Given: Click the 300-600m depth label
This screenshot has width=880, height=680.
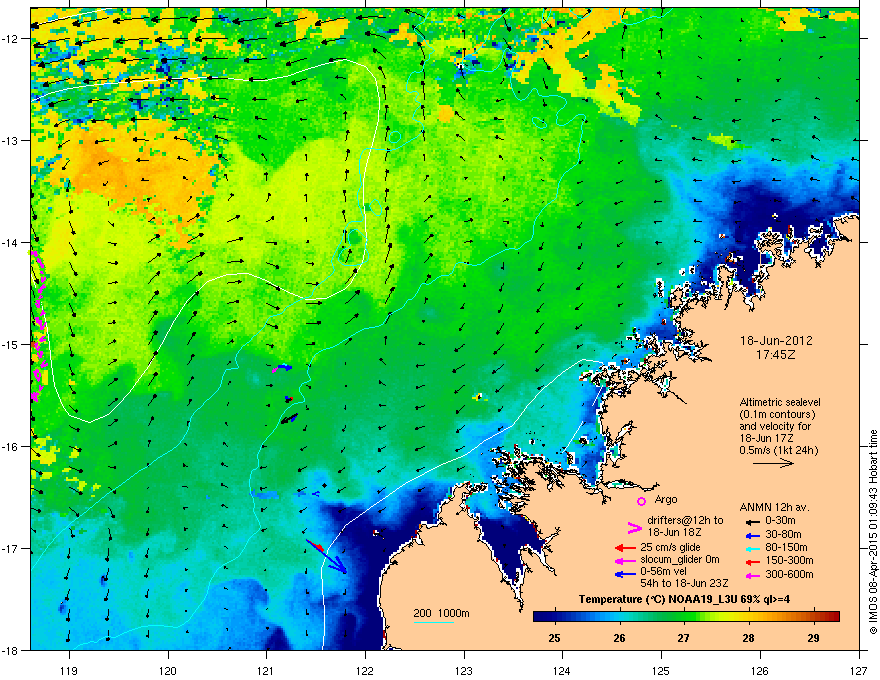Looking at the screenshot, I should pos(789,575).
